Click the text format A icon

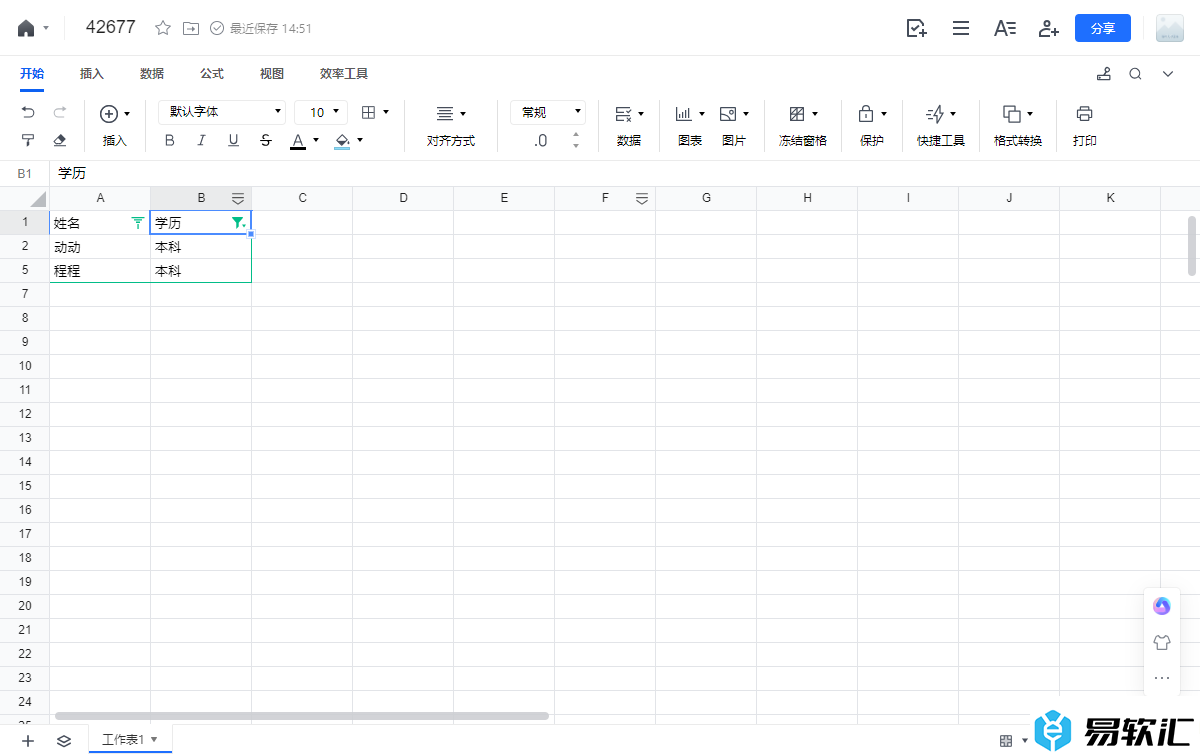[1005, 28]
